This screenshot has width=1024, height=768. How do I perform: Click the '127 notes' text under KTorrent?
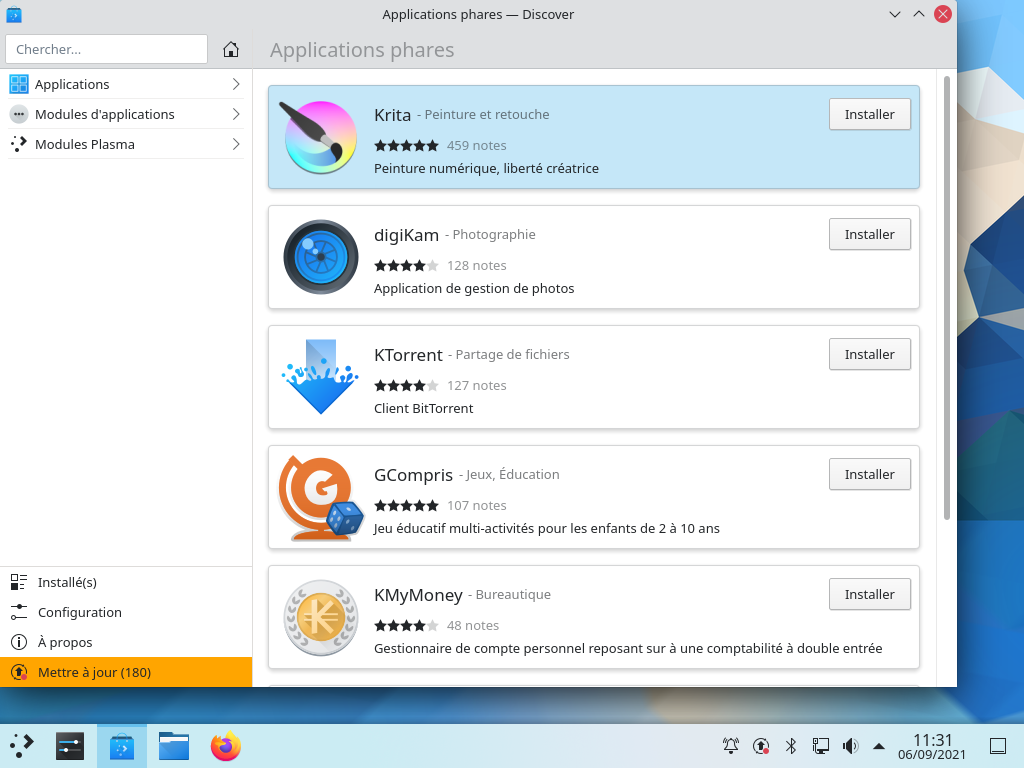point(477,385)
